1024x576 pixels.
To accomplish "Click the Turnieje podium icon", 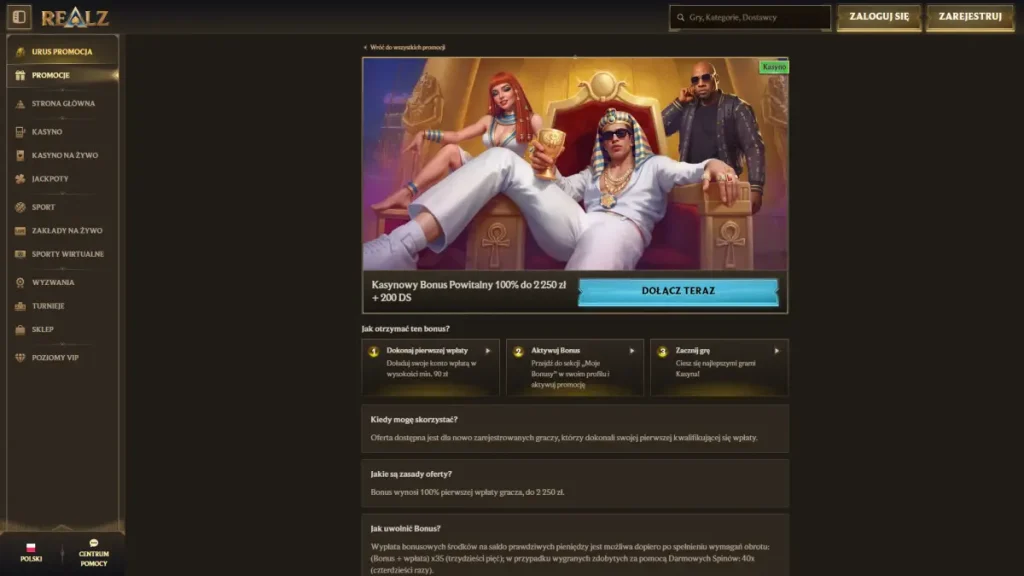I will (x=20, y=306).
